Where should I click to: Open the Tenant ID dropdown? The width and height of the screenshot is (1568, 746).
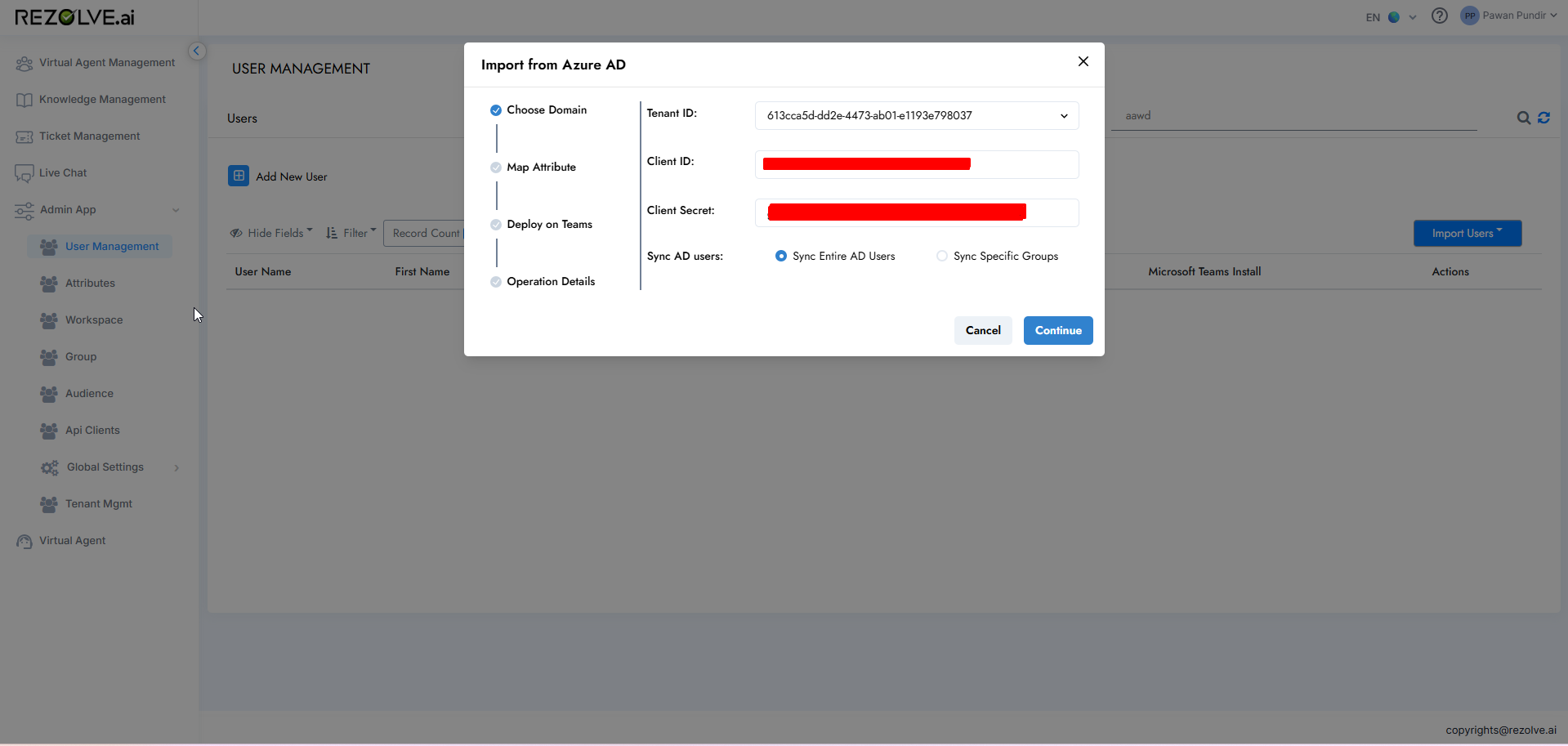tap(917, 115)
